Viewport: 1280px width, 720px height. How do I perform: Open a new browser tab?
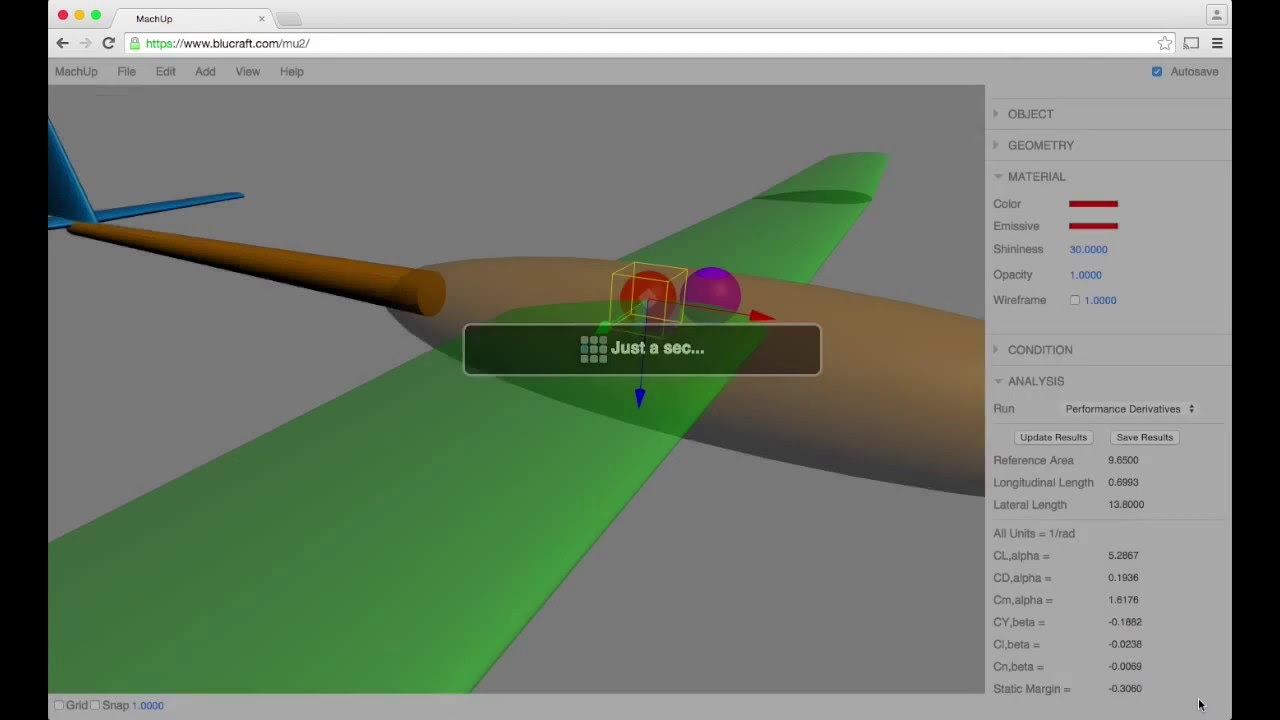pyautogui.click(x=288, y=19)
